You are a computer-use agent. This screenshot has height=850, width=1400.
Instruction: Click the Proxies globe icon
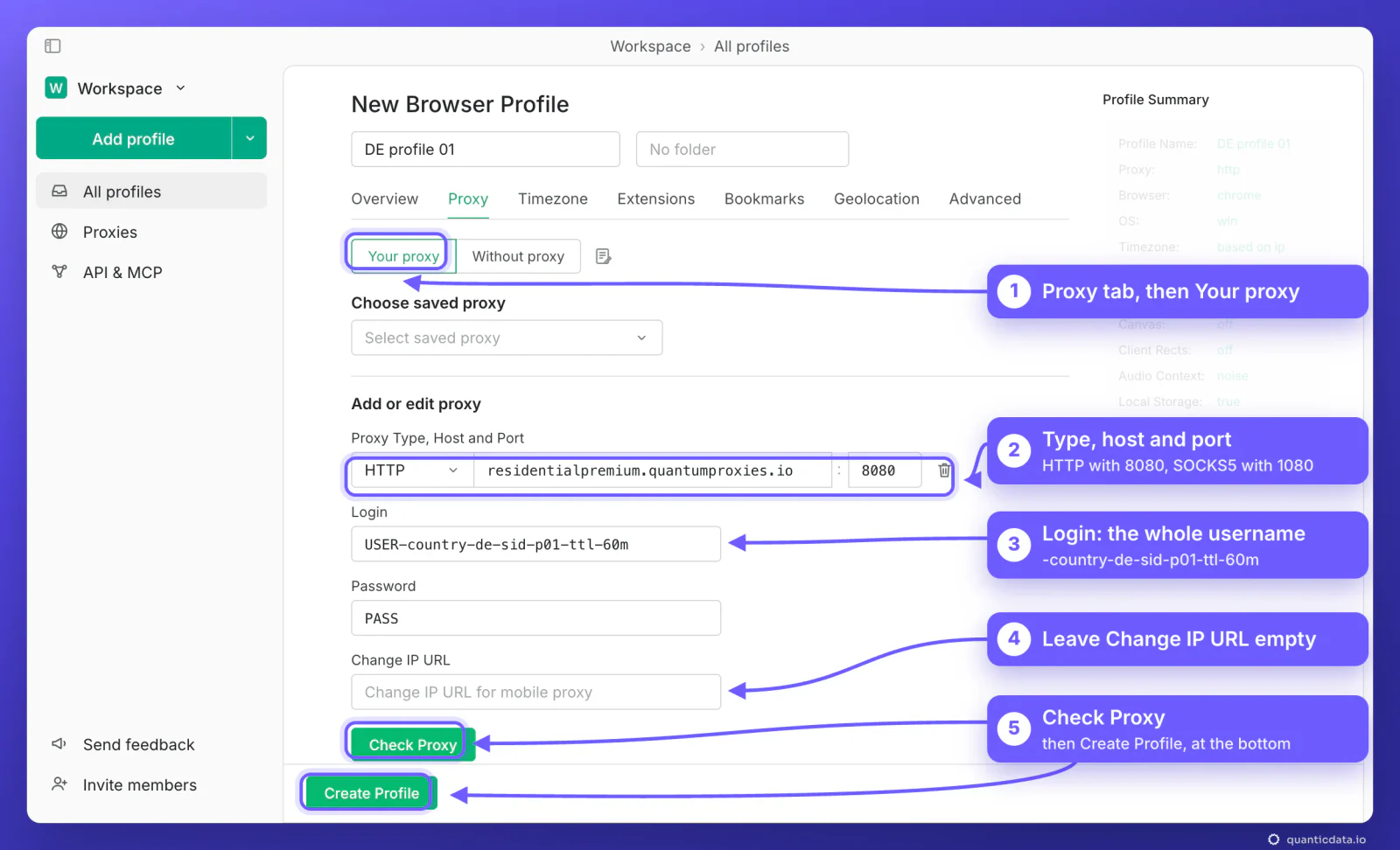point(59,231)
